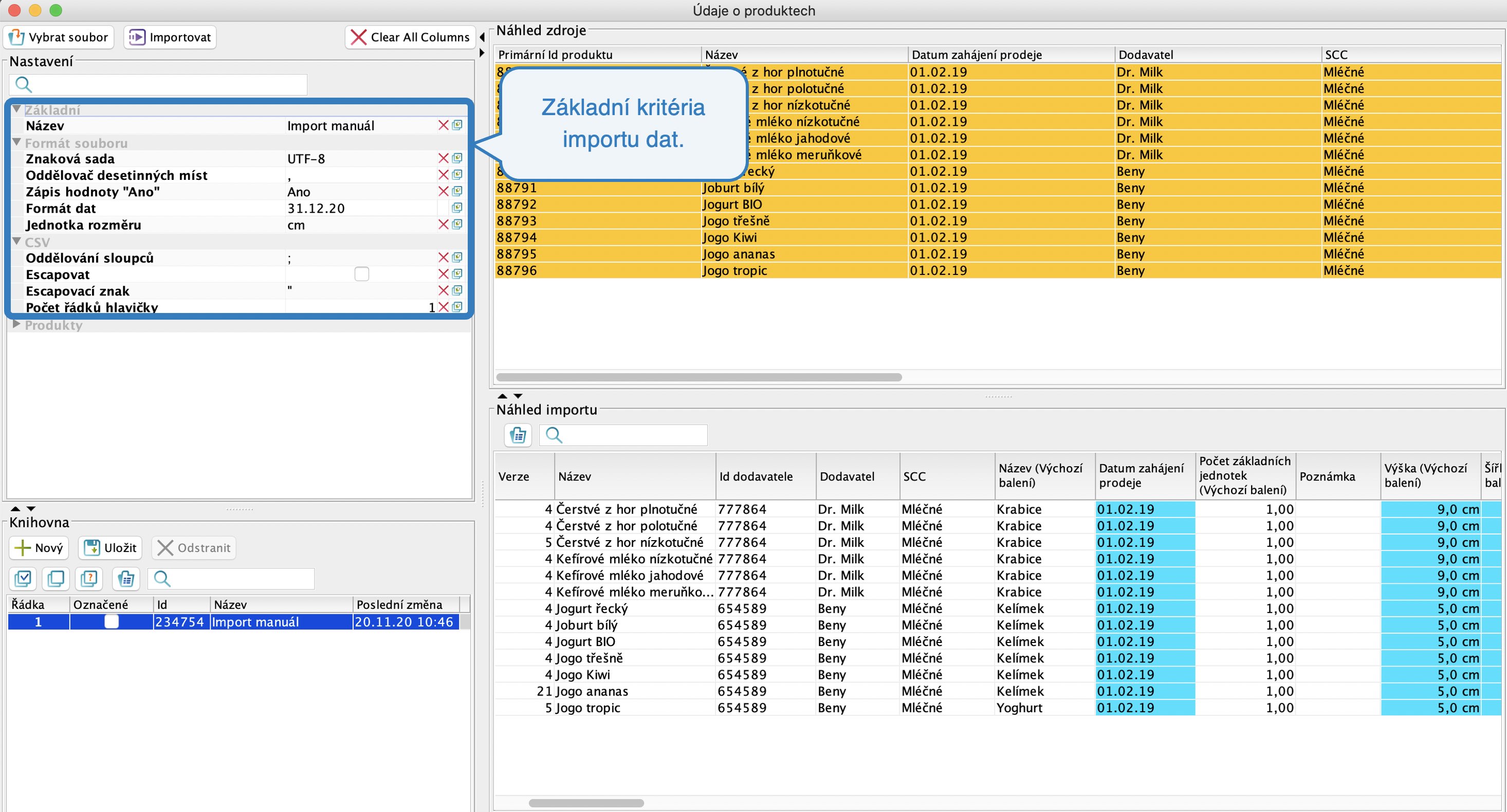Screen dimensions: 1507x812
Task: Click copy icon in Oddělovač desetinných míst row
Action: pos(457,175)
